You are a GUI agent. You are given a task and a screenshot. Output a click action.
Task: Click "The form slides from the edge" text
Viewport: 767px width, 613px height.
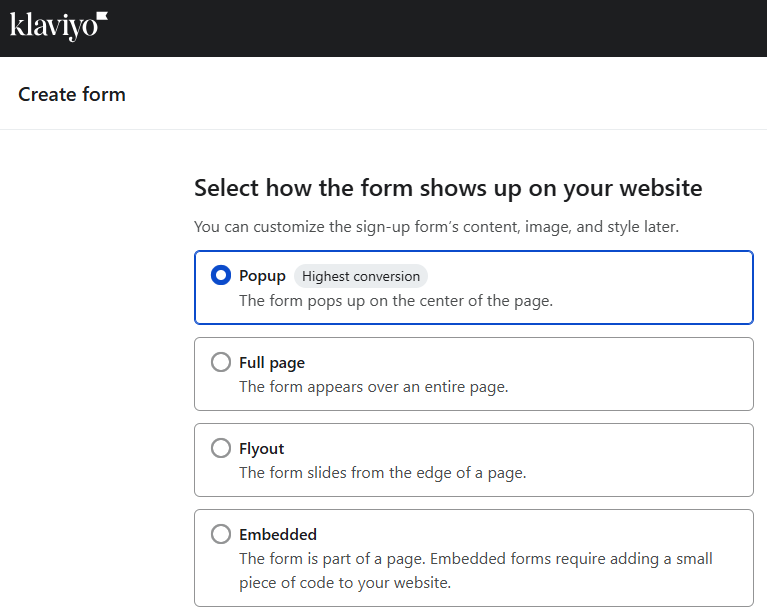(x=382, y=472)
